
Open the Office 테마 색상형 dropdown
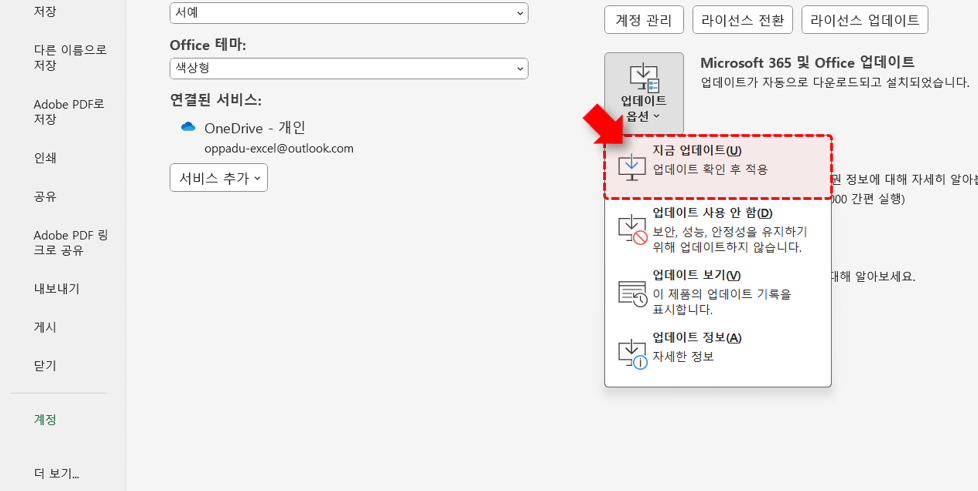click(349, 69)
